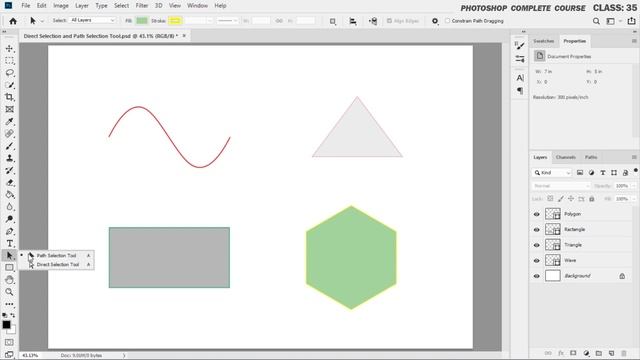Hide the Triangle layer
The image size is (640, 360).
tap(537, 245)
